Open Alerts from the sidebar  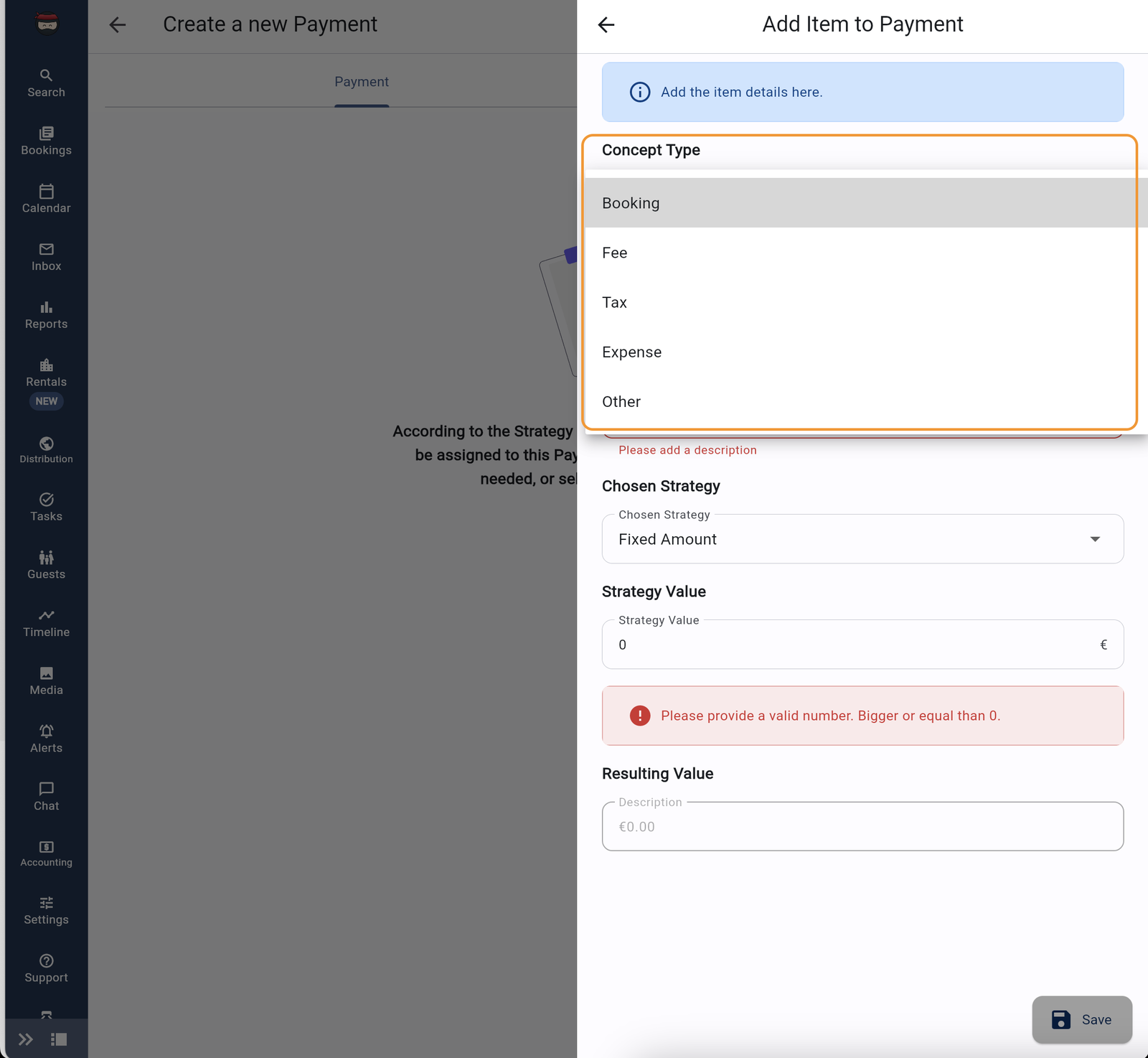point(46,738)
